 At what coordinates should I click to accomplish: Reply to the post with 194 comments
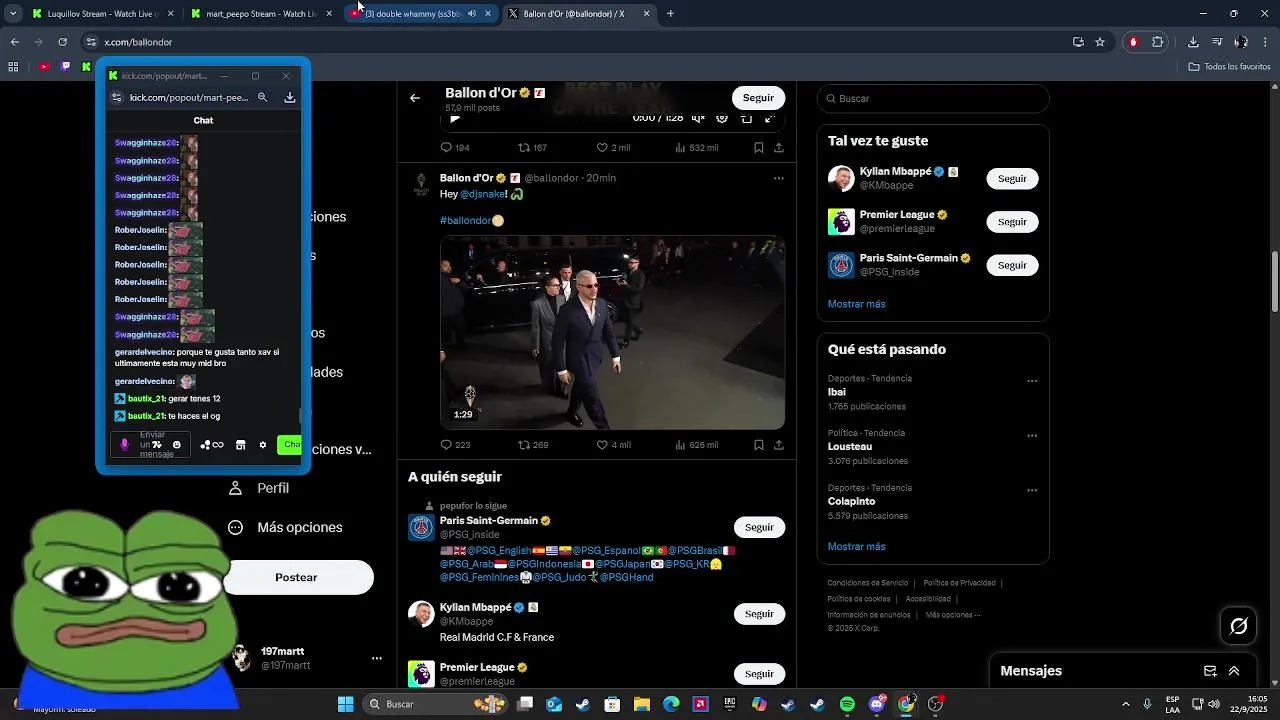(455, 148)
